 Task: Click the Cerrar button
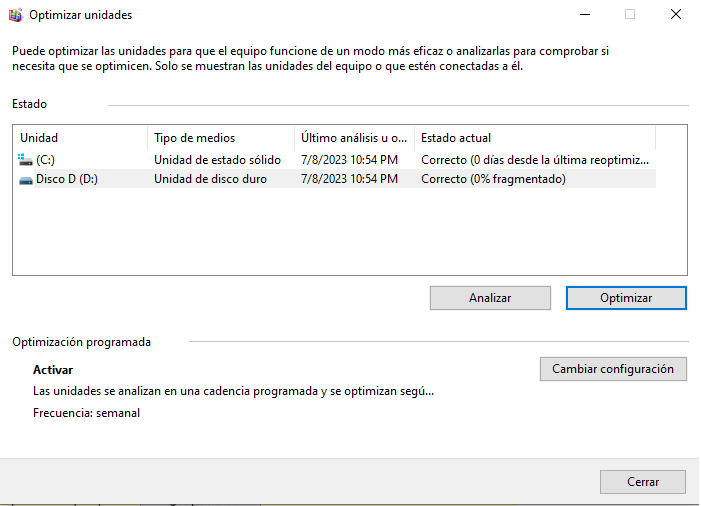pos(642,482)
